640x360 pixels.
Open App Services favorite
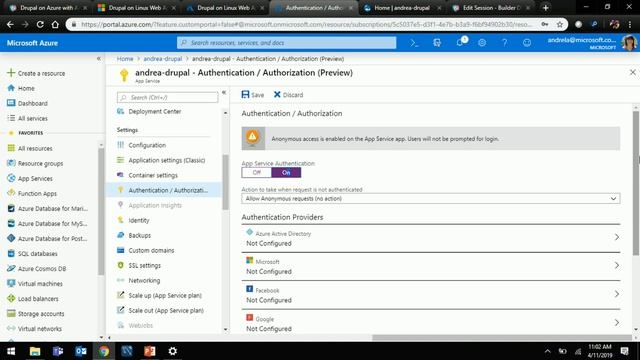[35, 179]
